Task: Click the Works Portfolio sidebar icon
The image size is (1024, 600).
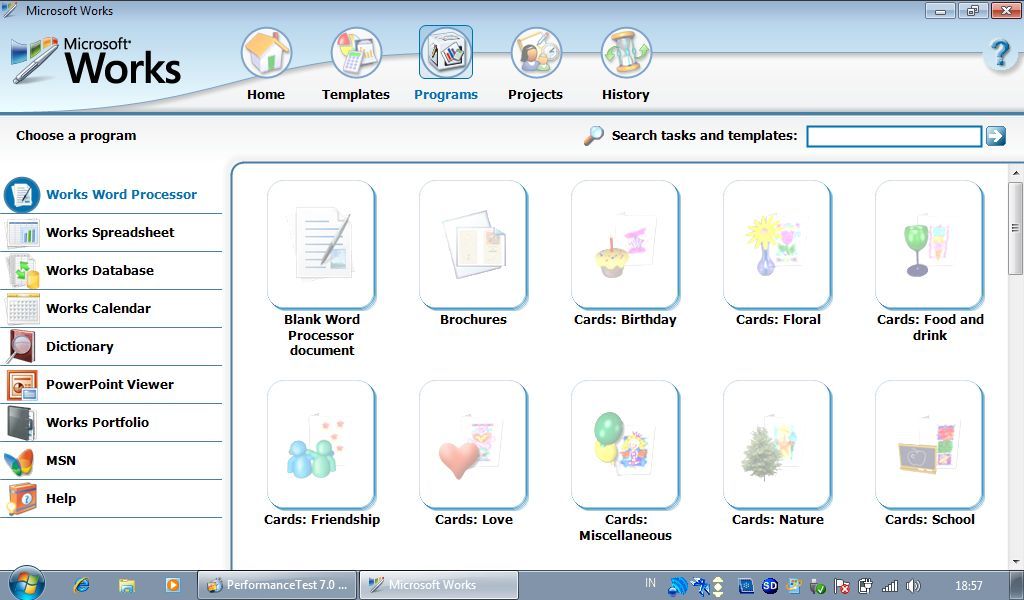Action: (x=22, y=422)
